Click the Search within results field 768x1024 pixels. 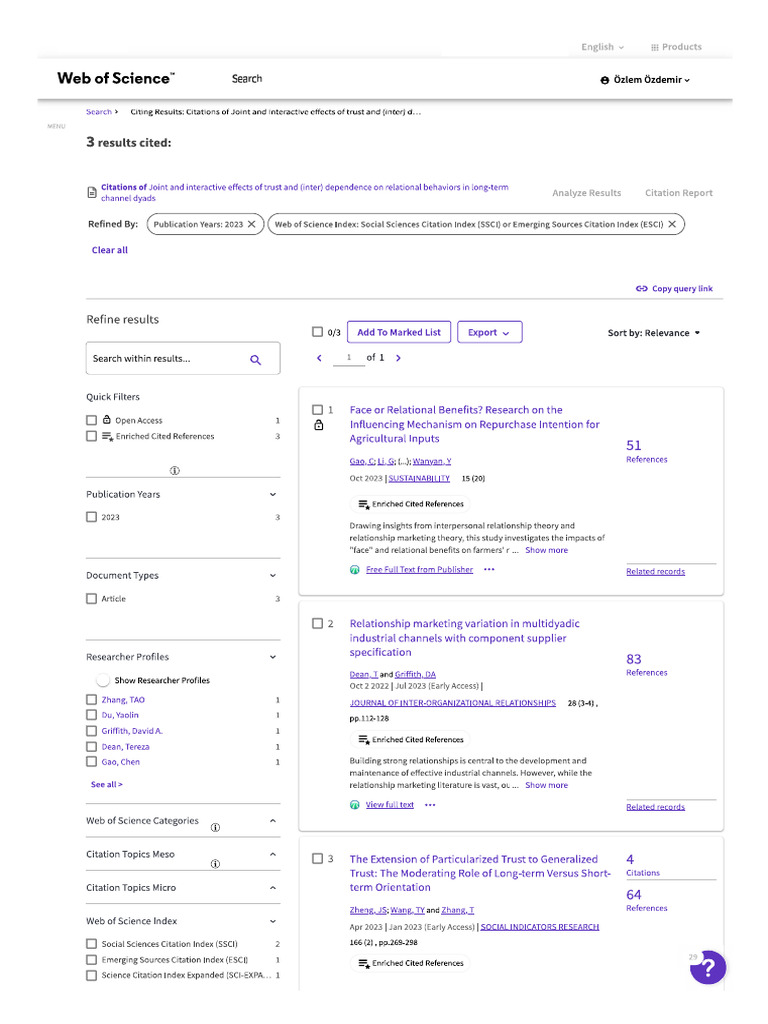tap(165, 359)
